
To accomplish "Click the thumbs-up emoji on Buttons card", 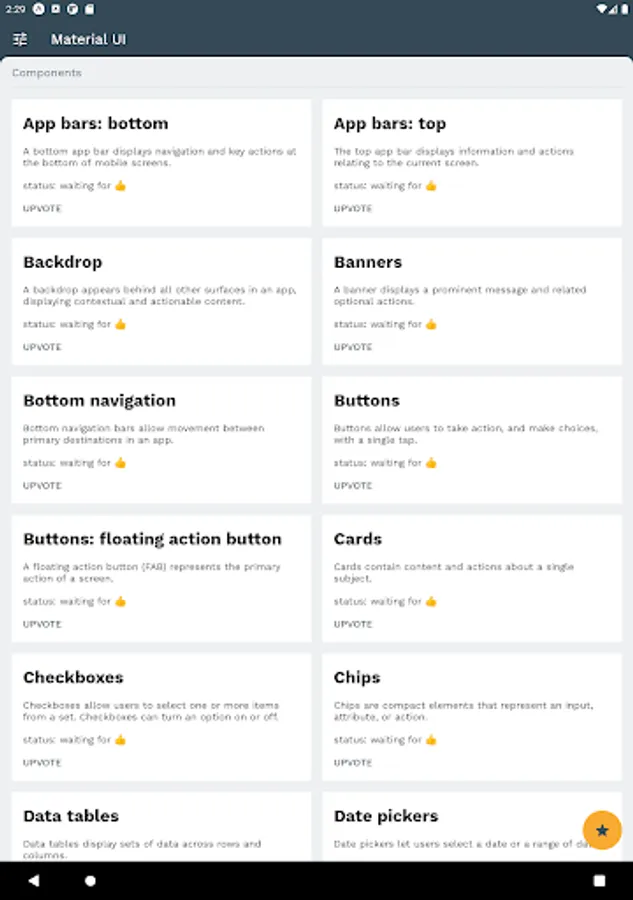I will (431, 463).
